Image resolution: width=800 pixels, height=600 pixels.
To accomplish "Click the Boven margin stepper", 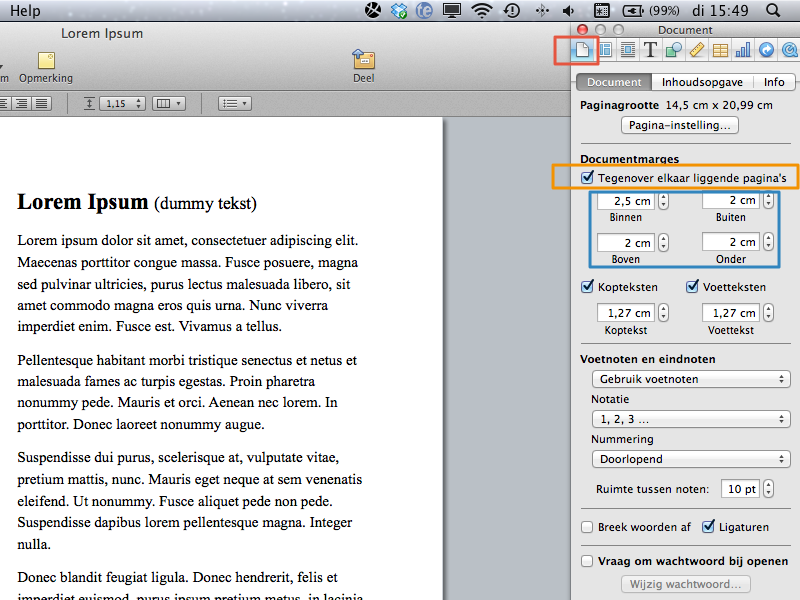I will [x=663, y=242].
